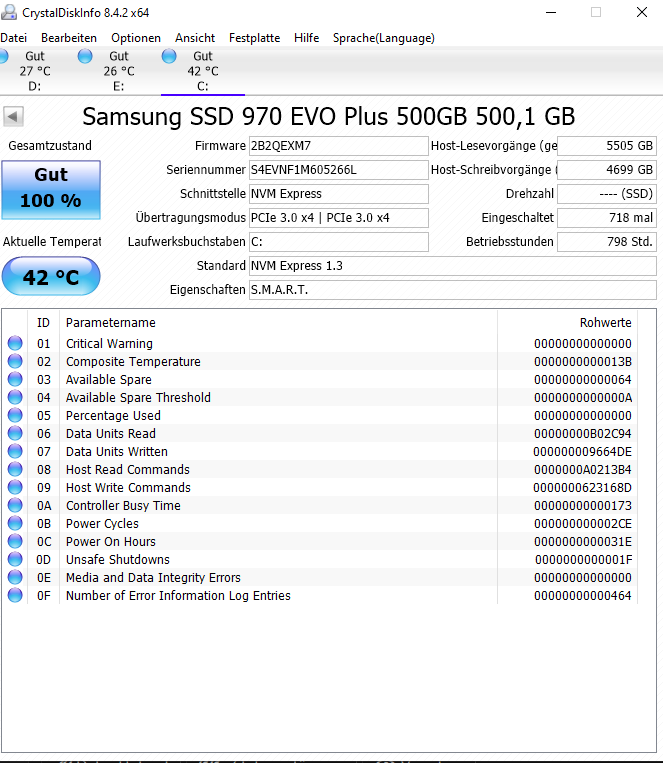Click the Schnittstelle field NVM Express
The image size is (663, 763).
[x=339, y=194]
